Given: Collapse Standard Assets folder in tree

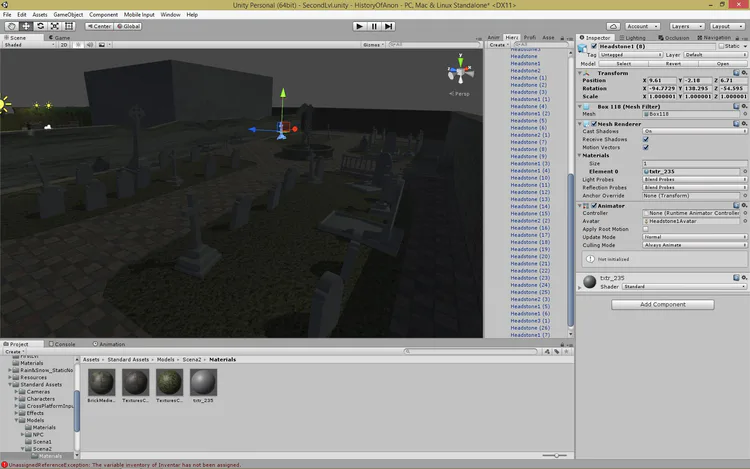Looking at the screenshot, I should 10,384.
